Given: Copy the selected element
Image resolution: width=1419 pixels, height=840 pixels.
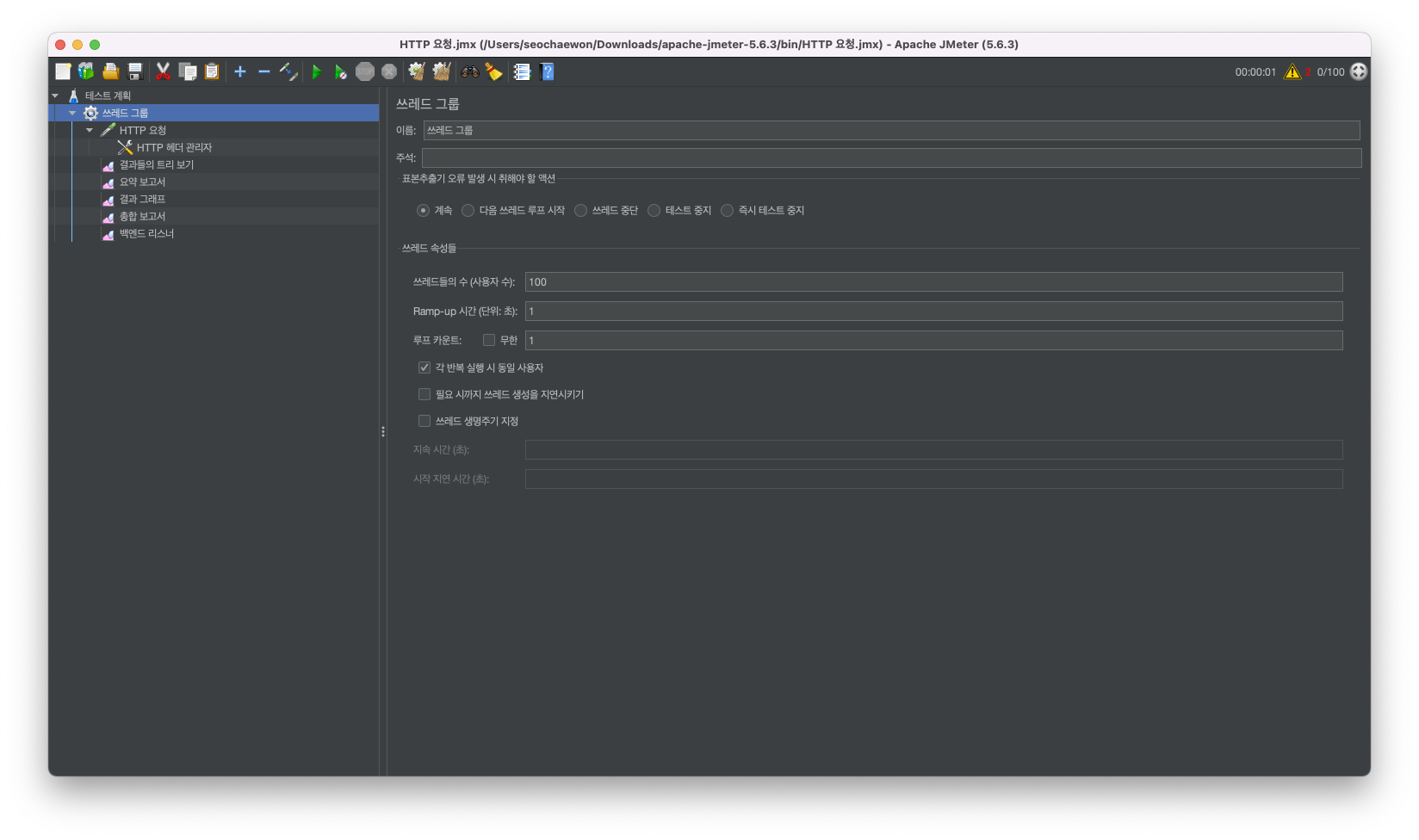Looking at the screenshot, I should [x=187, y=71].
